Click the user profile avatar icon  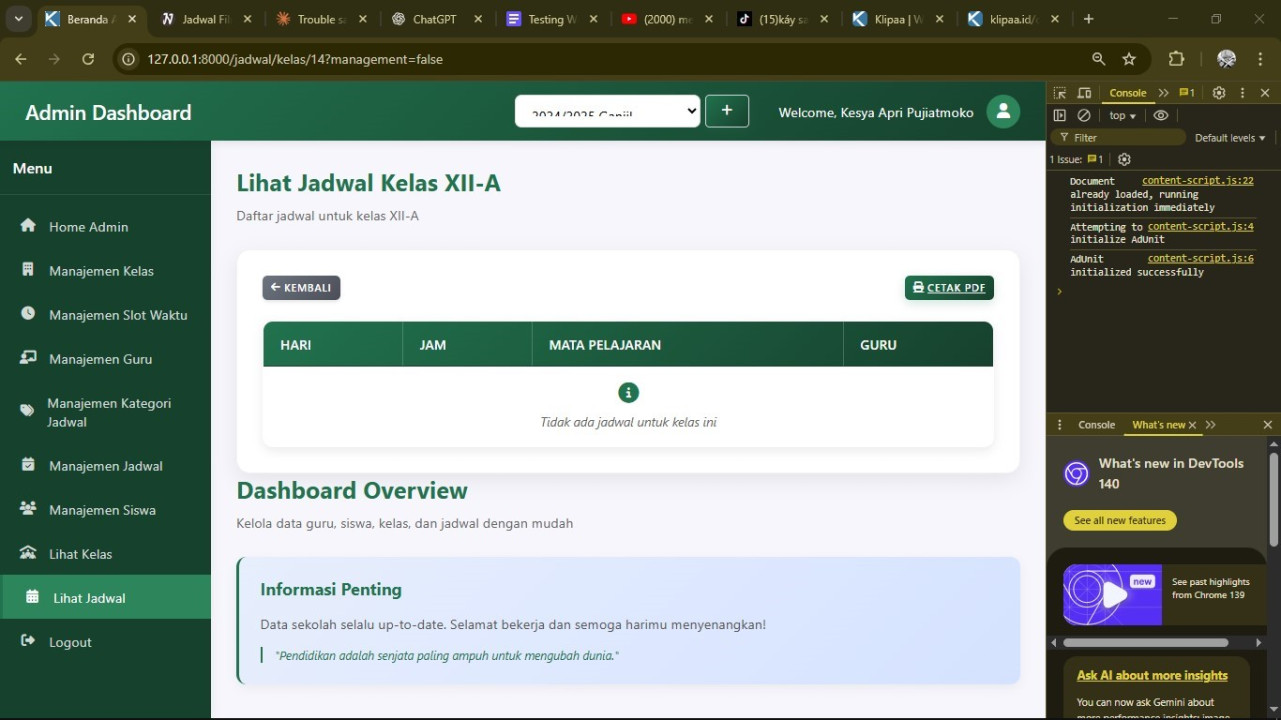[x=1003, y=112]
